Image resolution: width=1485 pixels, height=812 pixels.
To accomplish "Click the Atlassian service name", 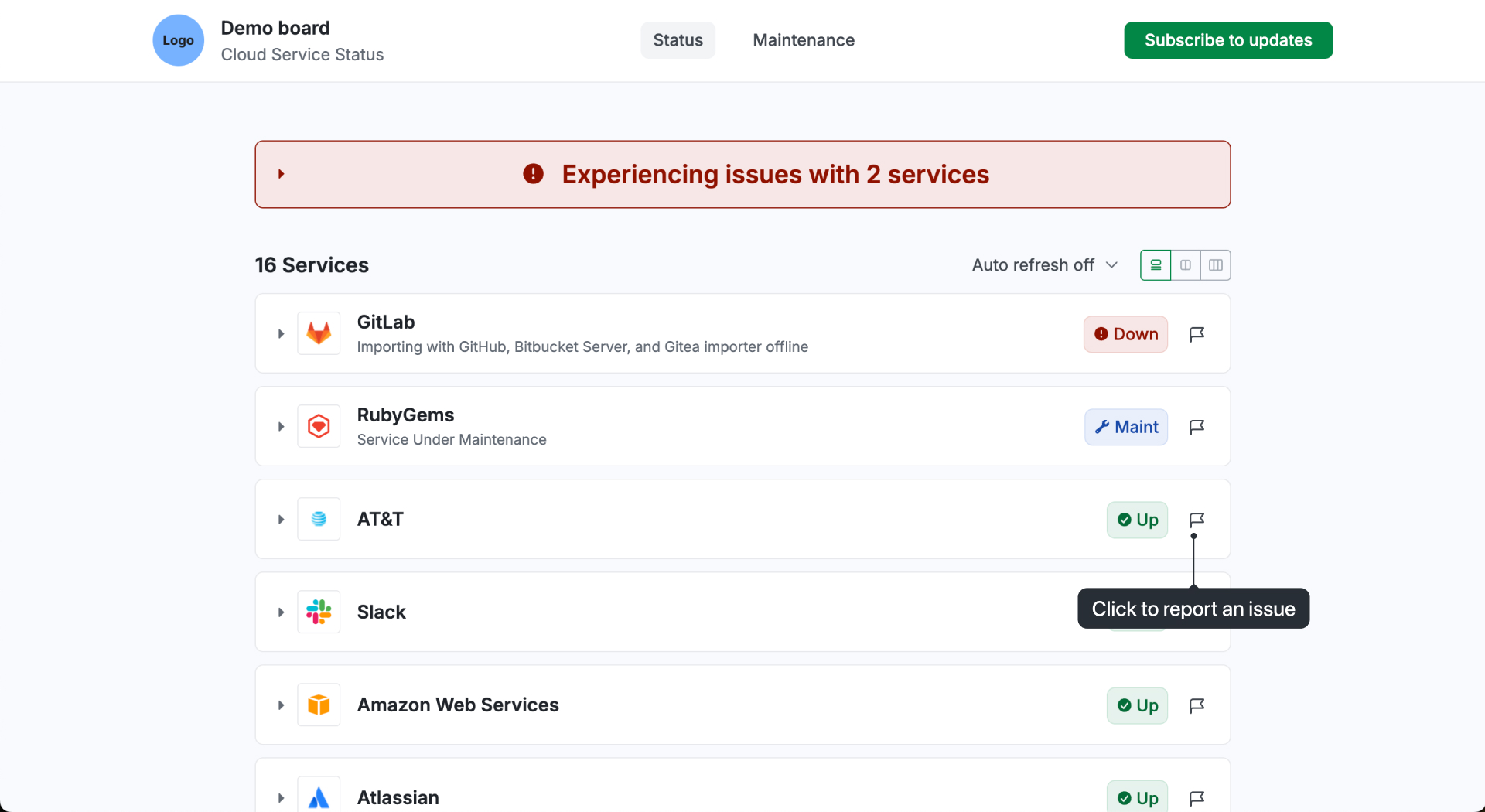I will (398, 797).
